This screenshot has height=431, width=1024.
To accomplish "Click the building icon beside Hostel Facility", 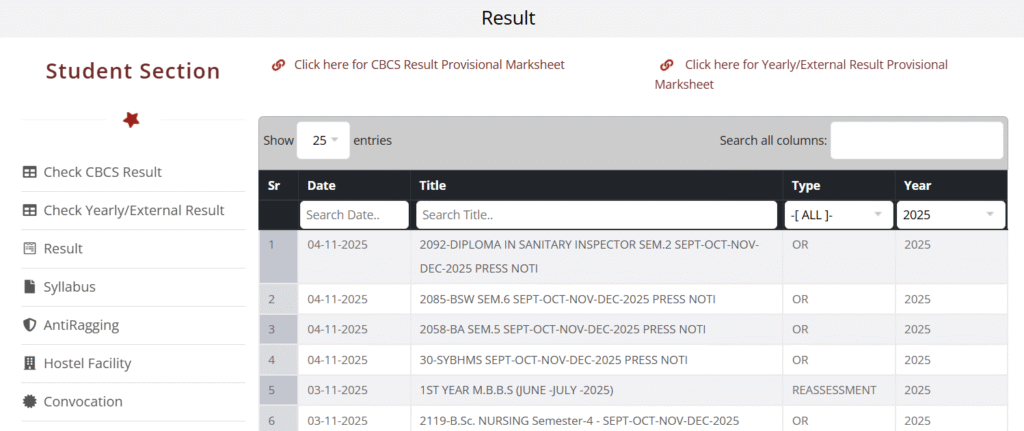I will click(30, 364).
